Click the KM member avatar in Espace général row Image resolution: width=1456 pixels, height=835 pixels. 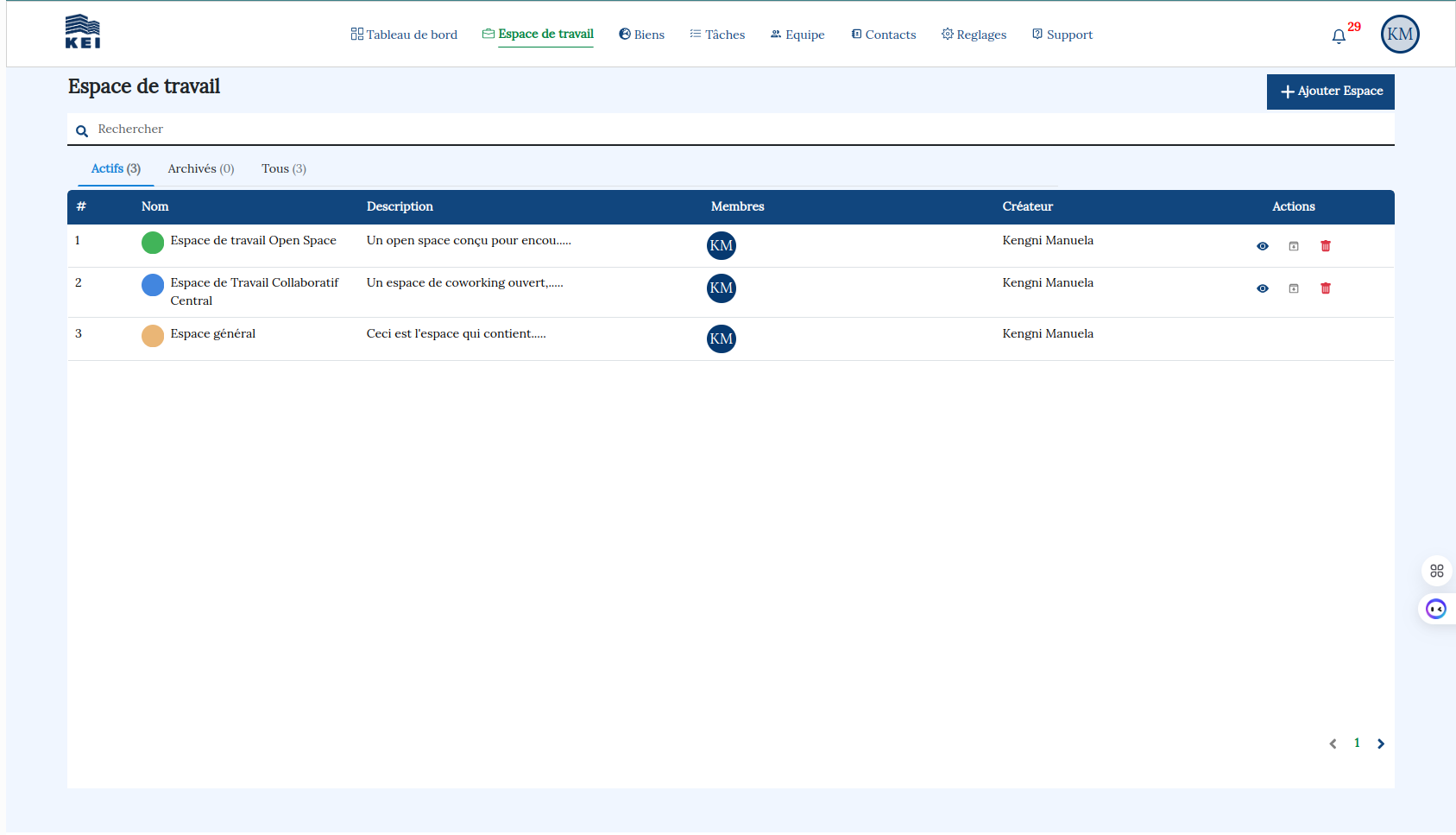coord(722,339)
